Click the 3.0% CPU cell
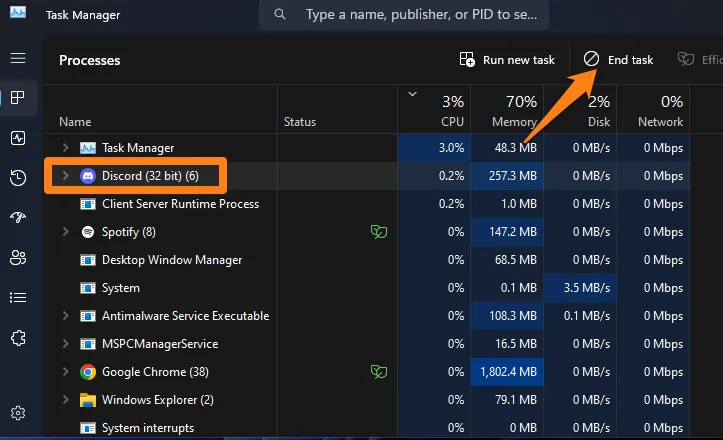 click(x=434, y=148)
